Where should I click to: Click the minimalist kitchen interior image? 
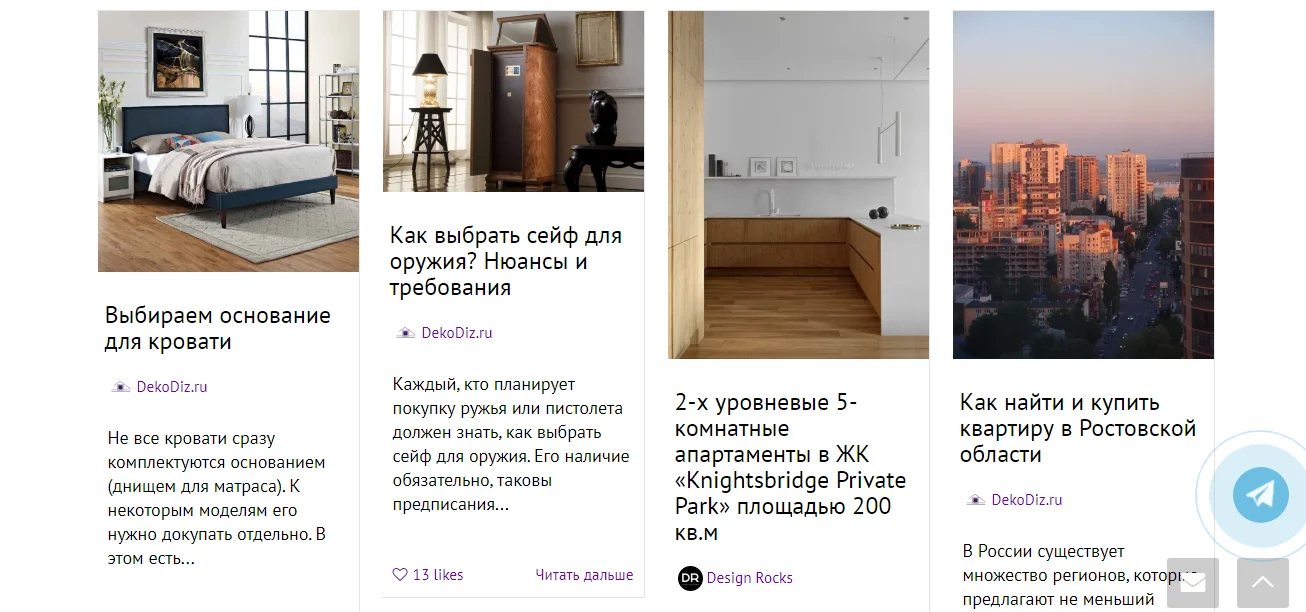coord(798,185)
